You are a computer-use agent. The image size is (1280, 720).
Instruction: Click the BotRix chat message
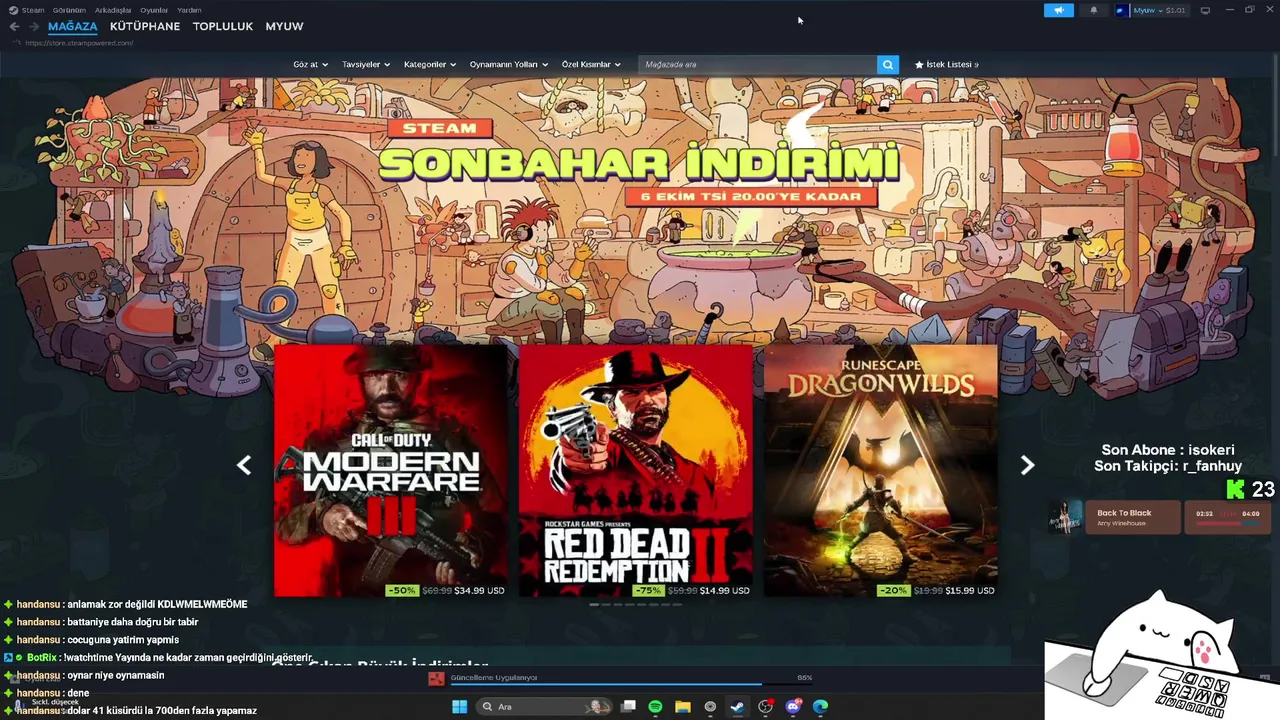click(157, 657)
